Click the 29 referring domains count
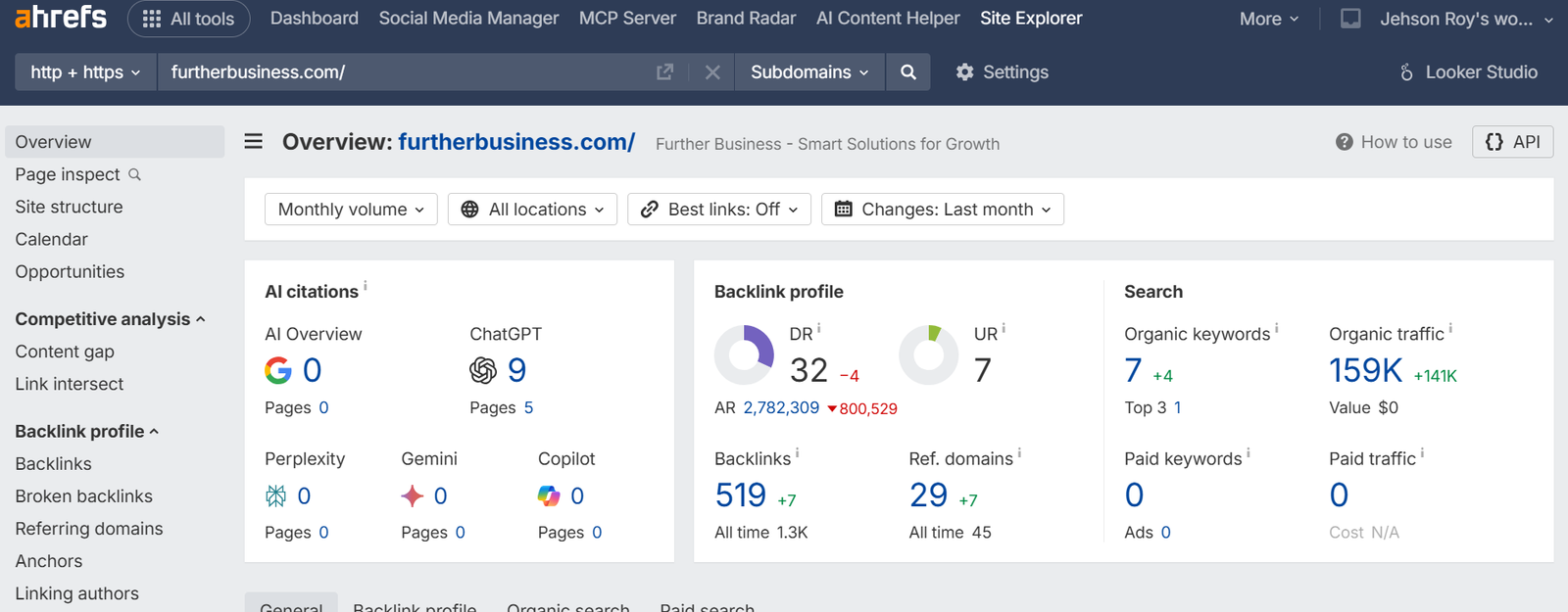The height and width of the screenshot is (612, 1568). pyautogui.click(x=928, y=495)
